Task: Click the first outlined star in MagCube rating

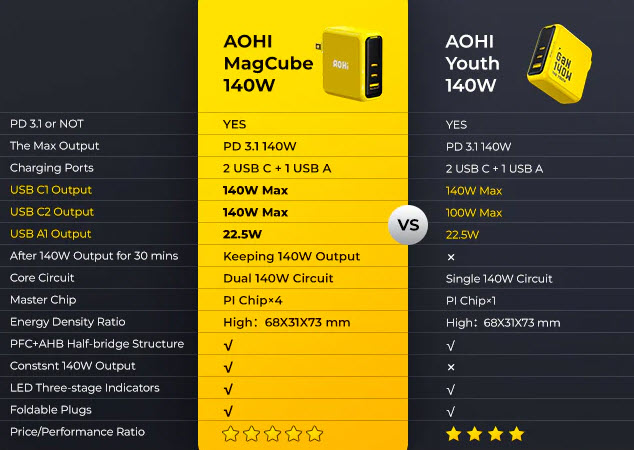Action: 230,433
